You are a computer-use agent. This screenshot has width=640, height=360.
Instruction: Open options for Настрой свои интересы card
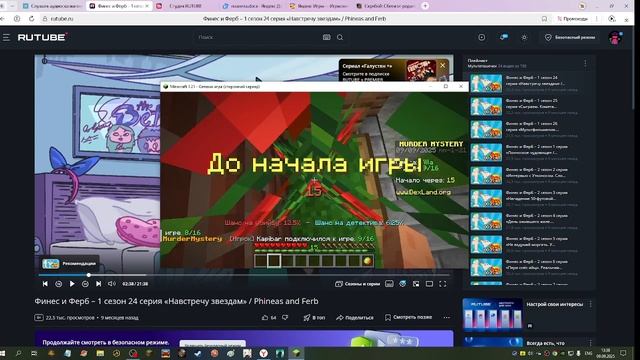591,304
